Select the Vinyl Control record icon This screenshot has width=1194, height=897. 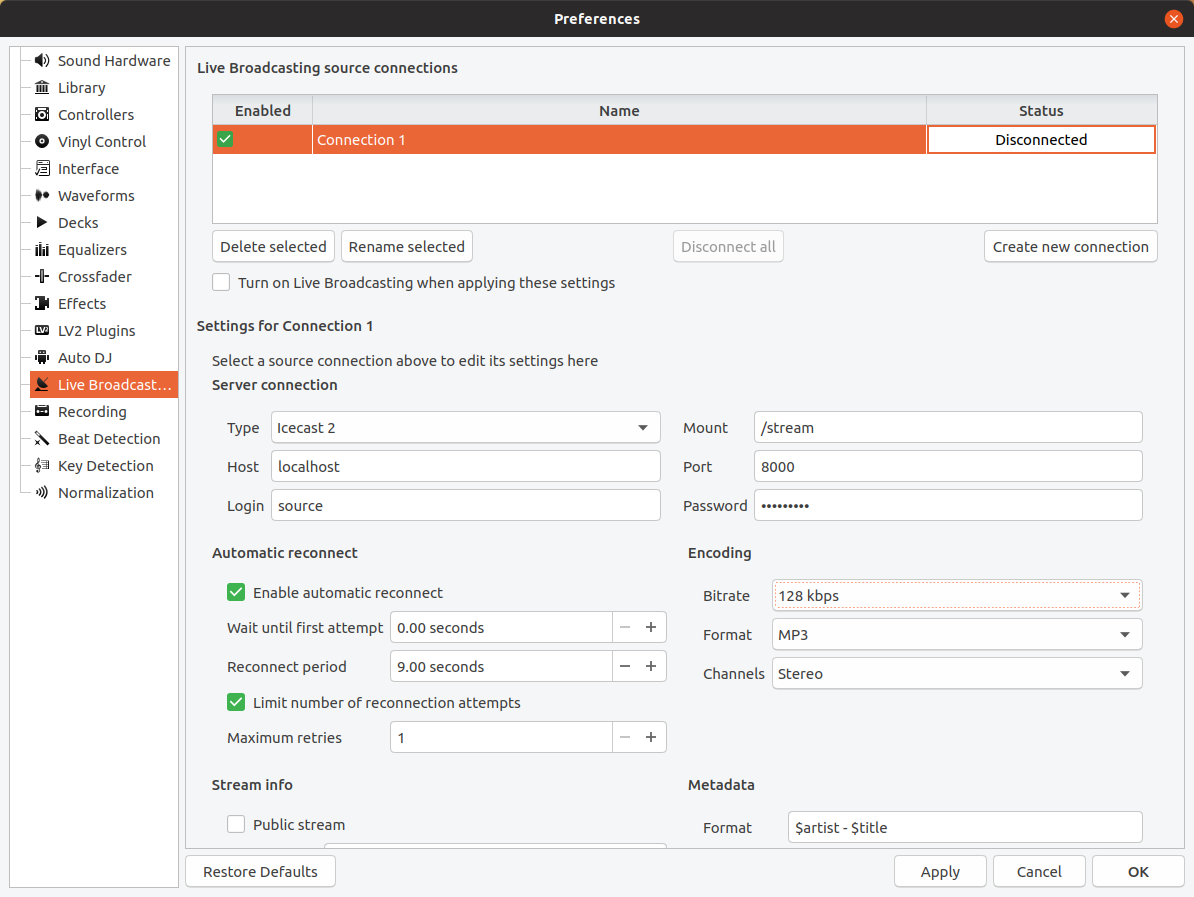[x=42, y=142]
